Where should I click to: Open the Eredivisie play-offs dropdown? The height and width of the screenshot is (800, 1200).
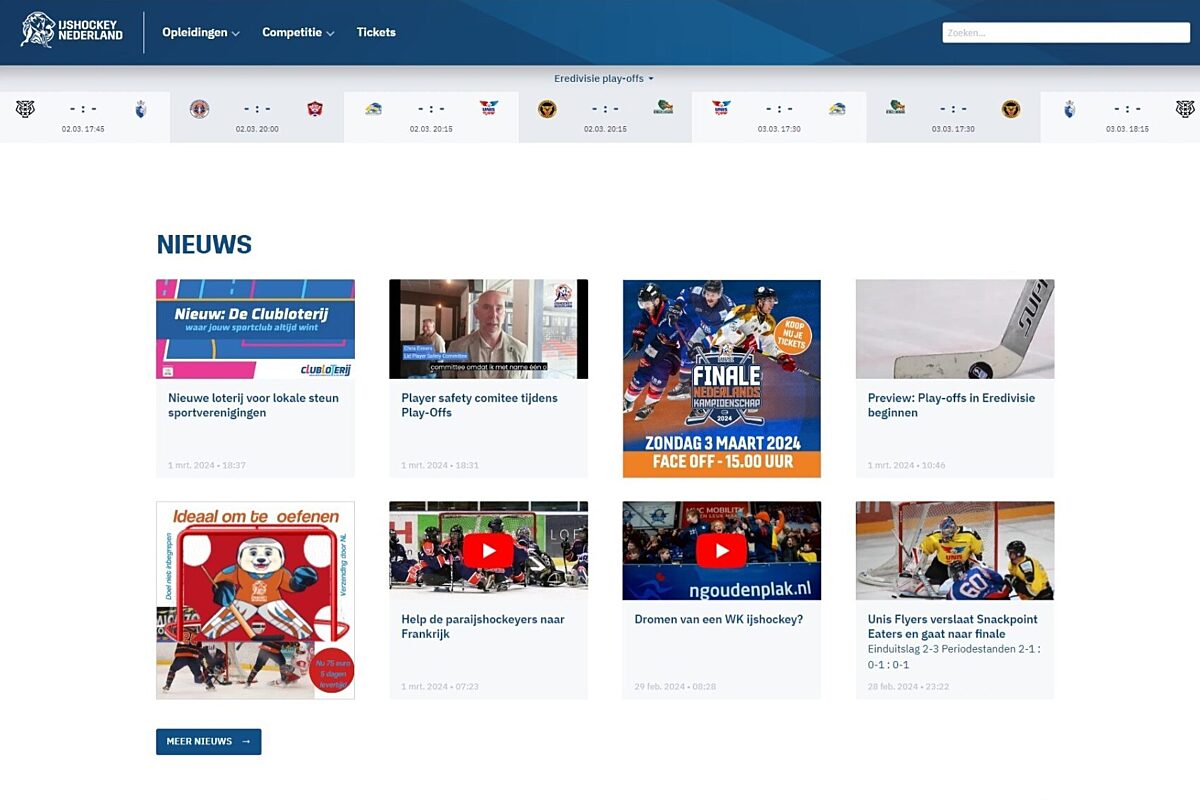tap(603, 78)
